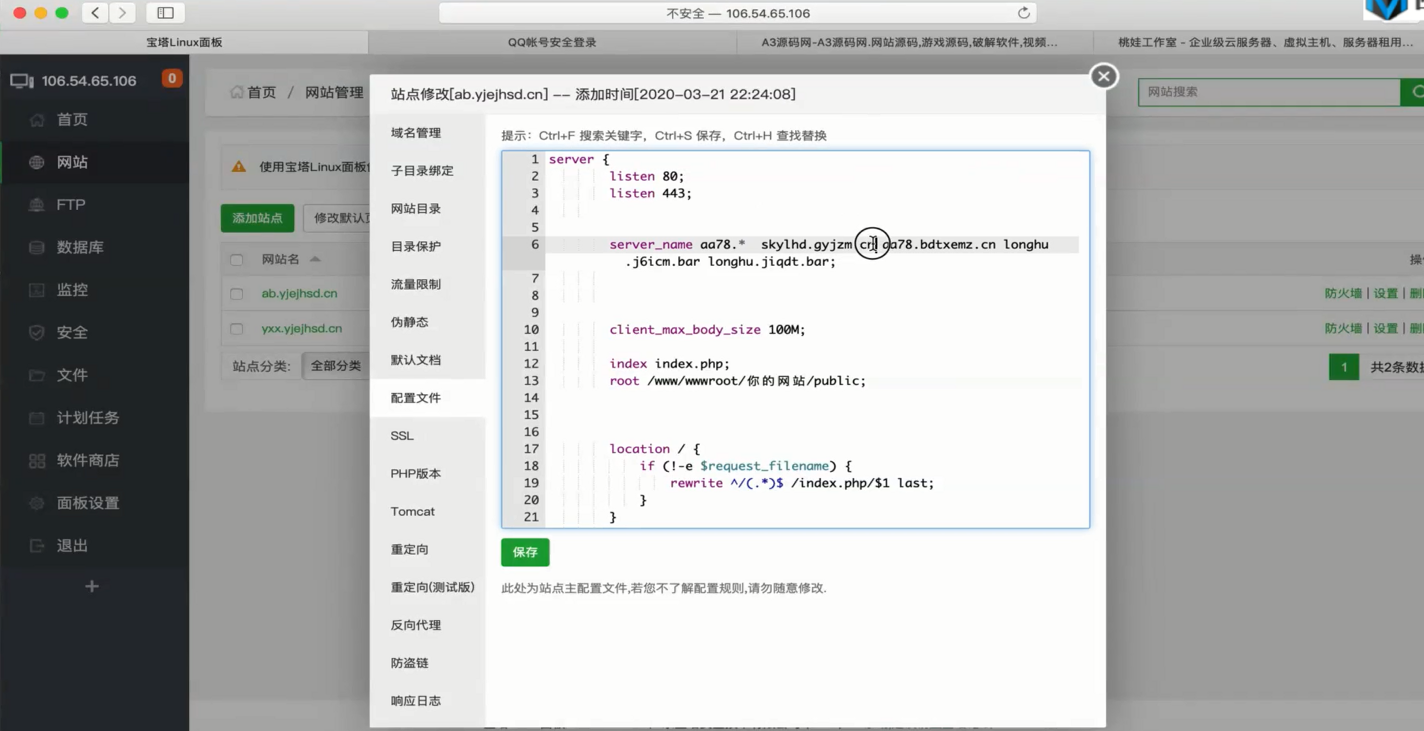Open the 计划任务 calendar icon
This screenshot has width=1424, height=731.
point(37,418)
